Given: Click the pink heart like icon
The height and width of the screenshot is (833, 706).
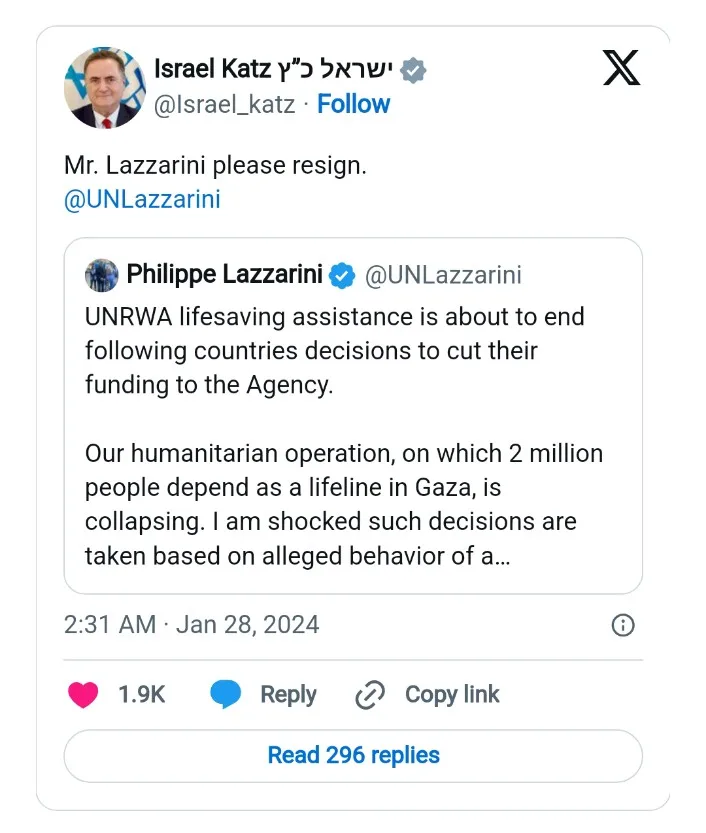Looking at the screenshot, I should 83,694.
